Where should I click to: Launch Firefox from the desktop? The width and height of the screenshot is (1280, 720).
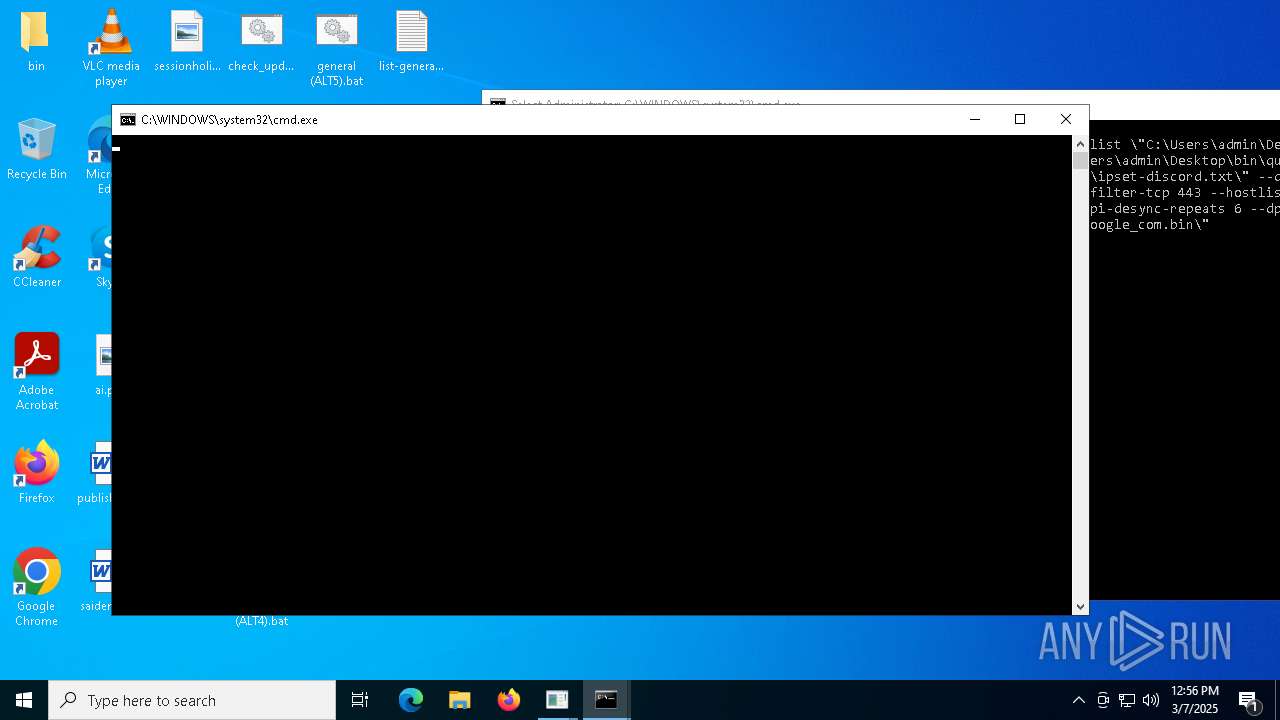pyautogui.click(x=36, y=474)
